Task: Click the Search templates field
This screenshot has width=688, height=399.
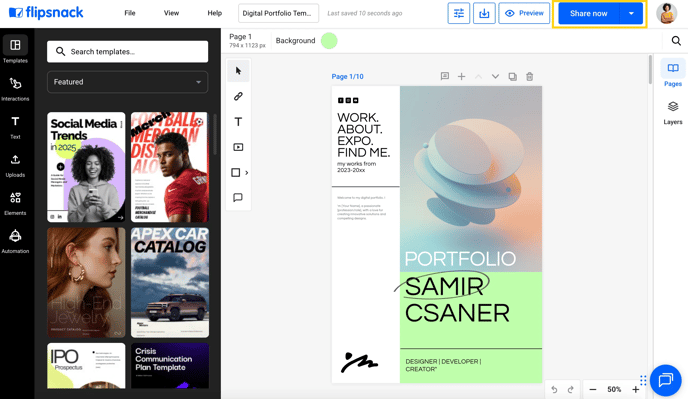Action: coord(128,52)
